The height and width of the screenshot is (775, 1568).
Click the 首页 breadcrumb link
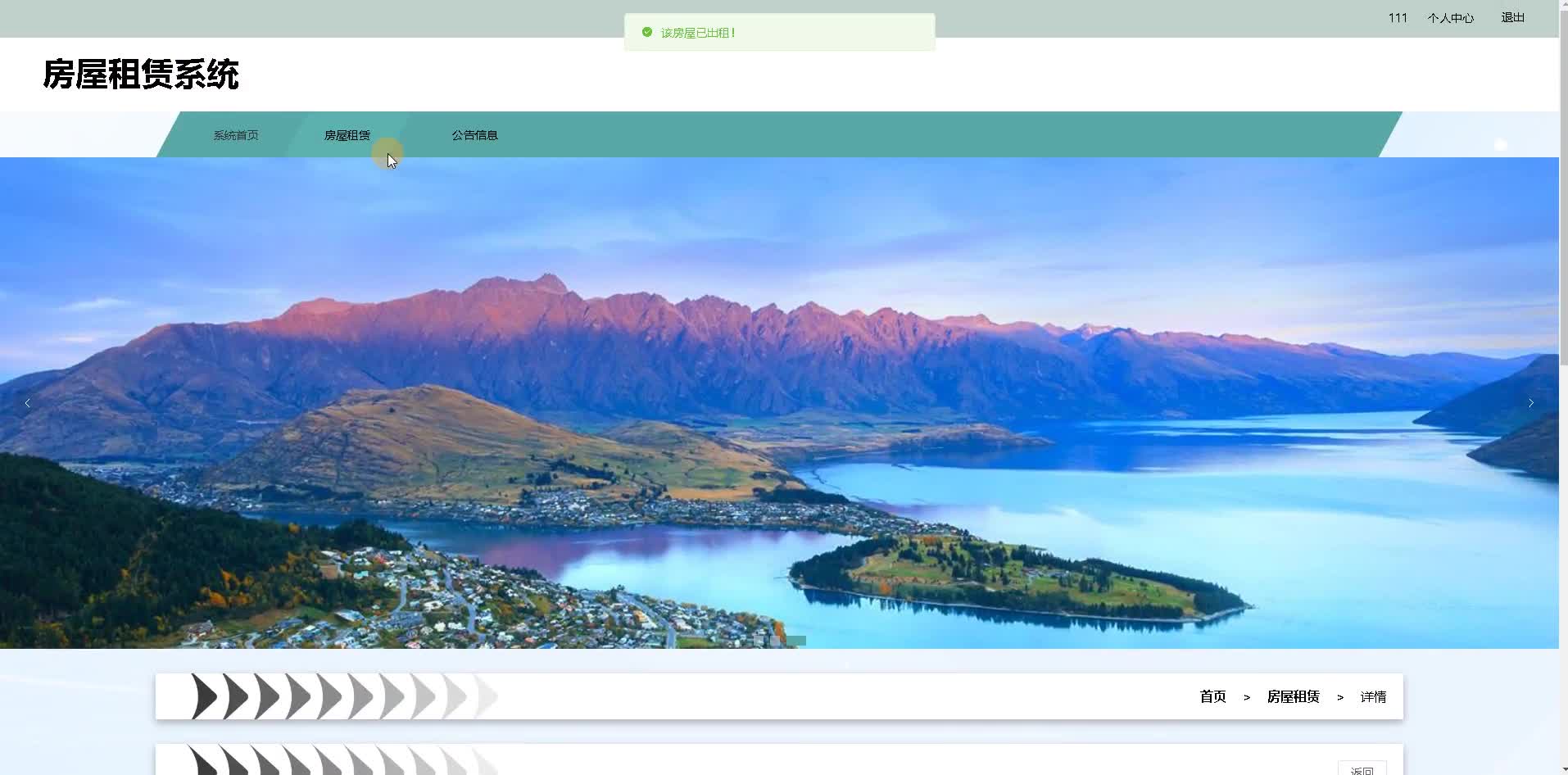click(x=1212, y=697)
